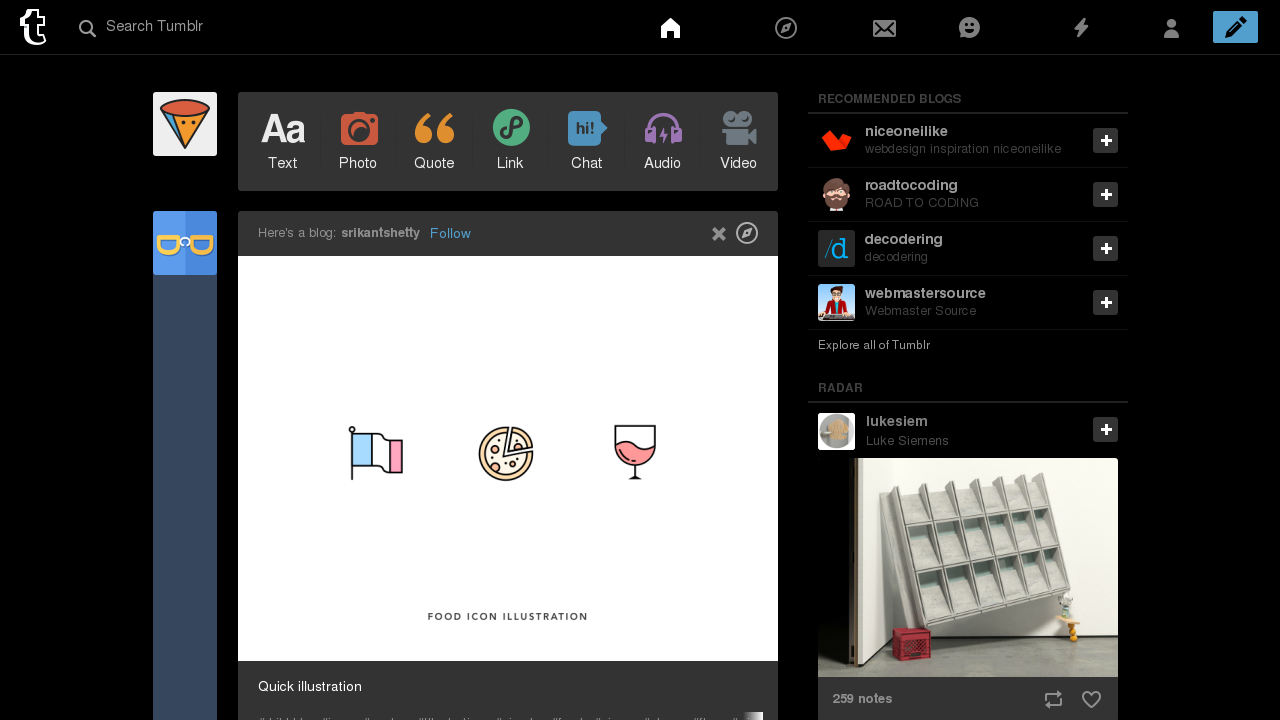Open the niceoneilike blog name
Image resolution: width=1280 pixels, height=720 pixels.
906,131
